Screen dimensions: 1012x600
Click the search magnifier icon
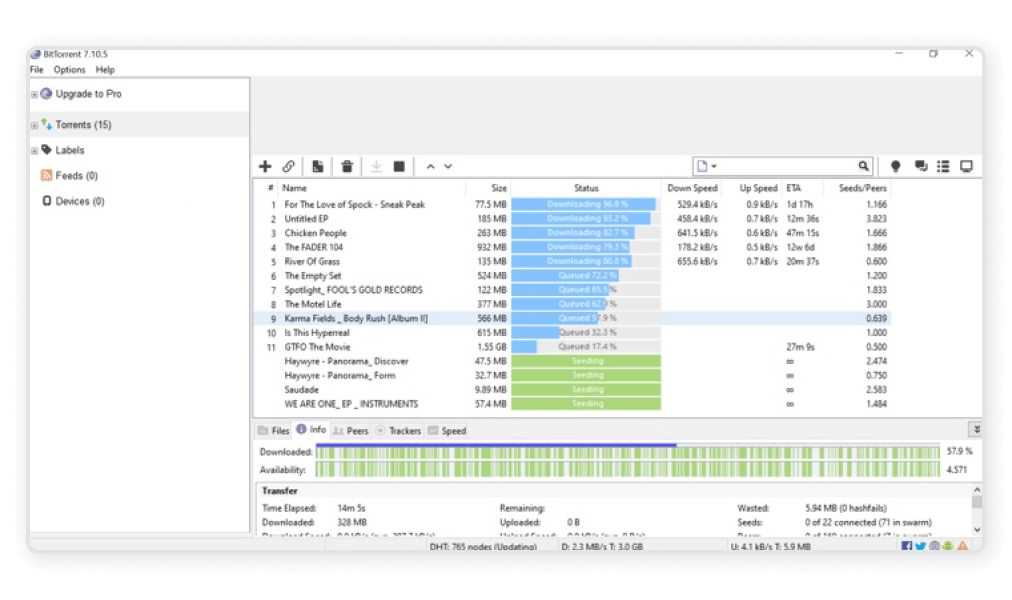click(x=864, y=166)
